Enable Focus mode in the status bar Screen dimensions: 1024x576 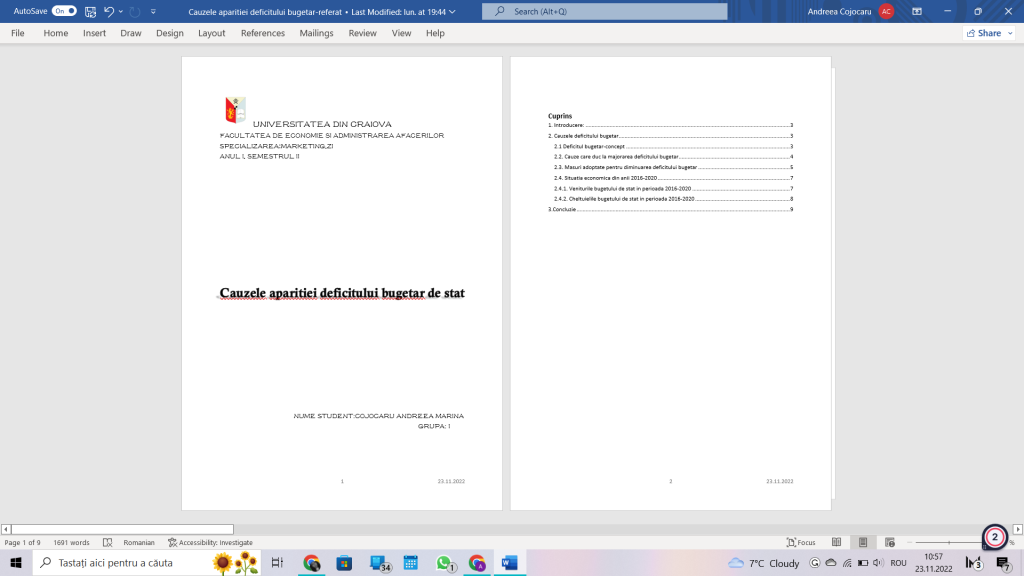click(801, 542)
